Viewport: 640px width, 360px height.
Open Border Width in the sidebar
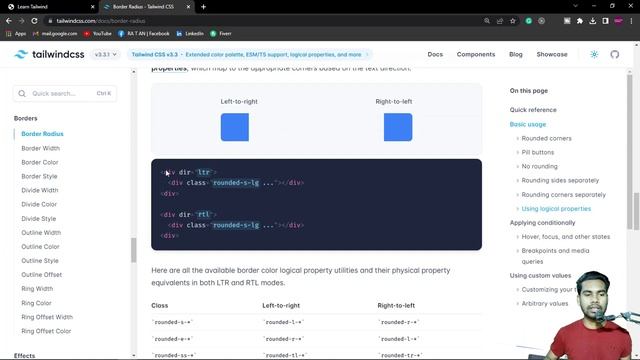[x=40, y=148]
